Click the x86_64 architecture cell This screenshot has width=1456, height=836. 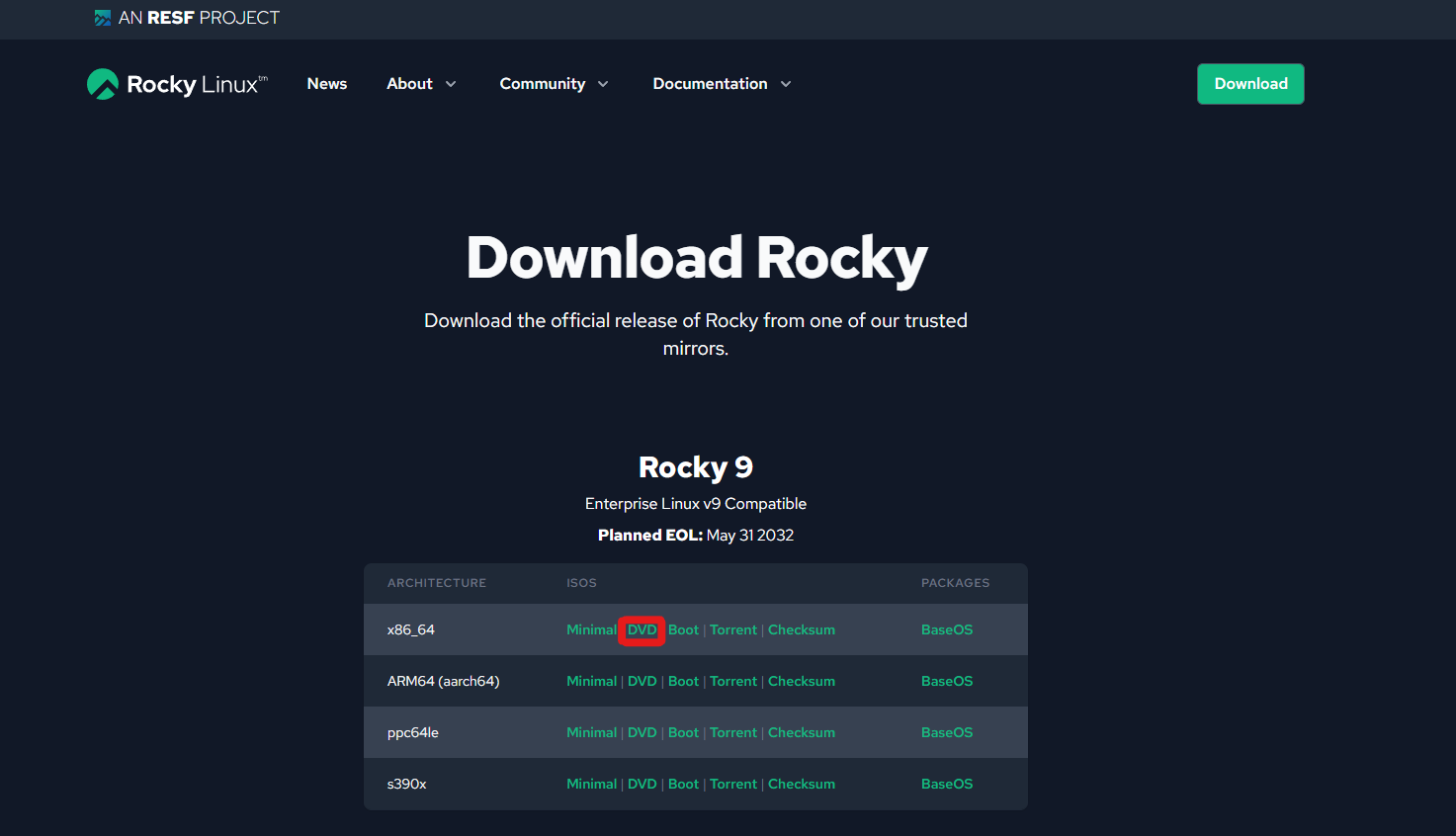click(411, 629)
